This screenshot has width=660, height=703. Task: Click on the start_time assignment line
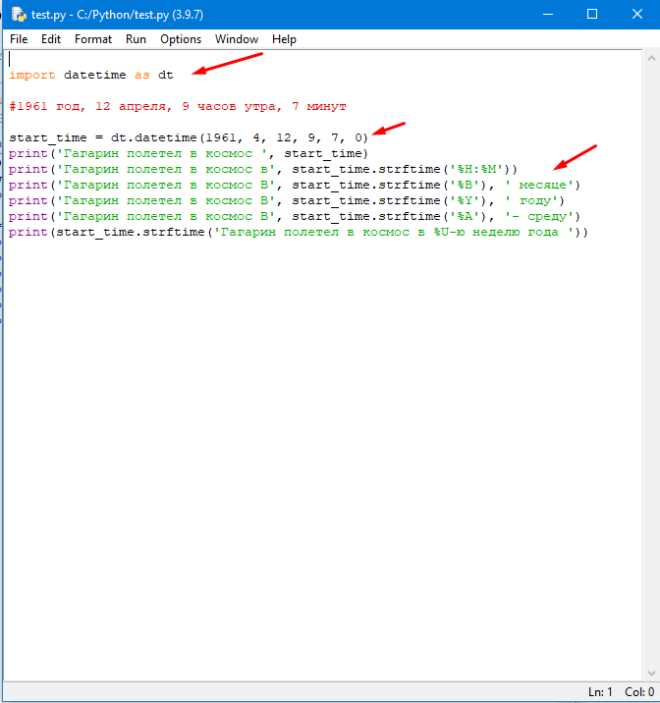point(188,138)
